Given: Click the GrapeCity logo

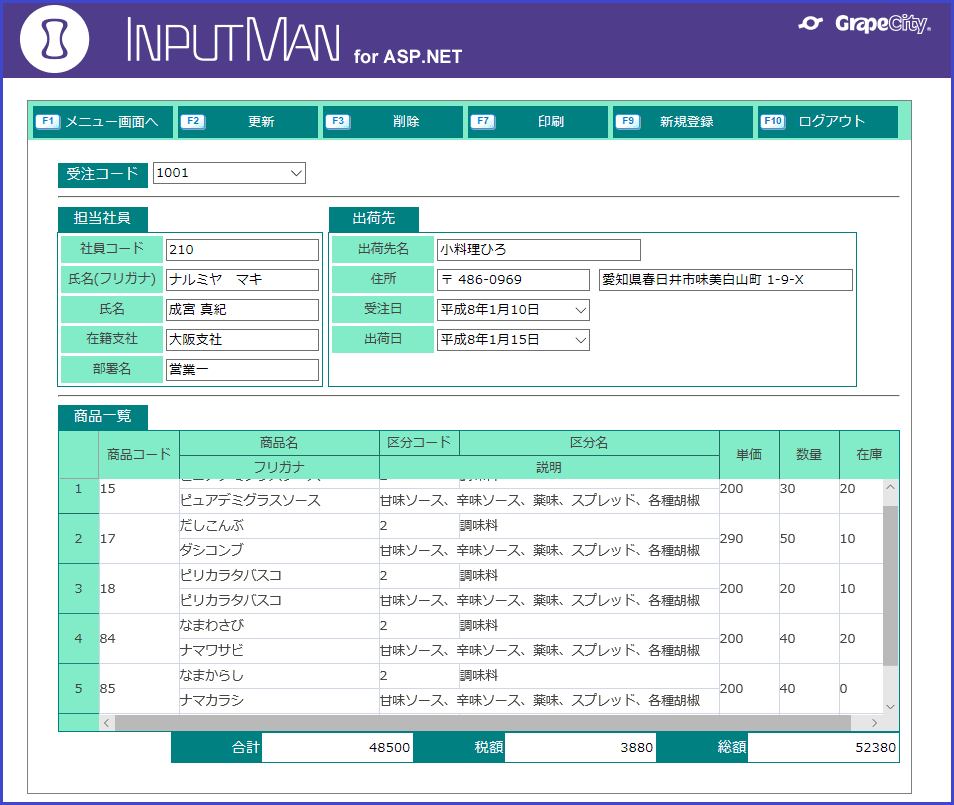Looking at the screenshot, I should (x=865, y=24).
